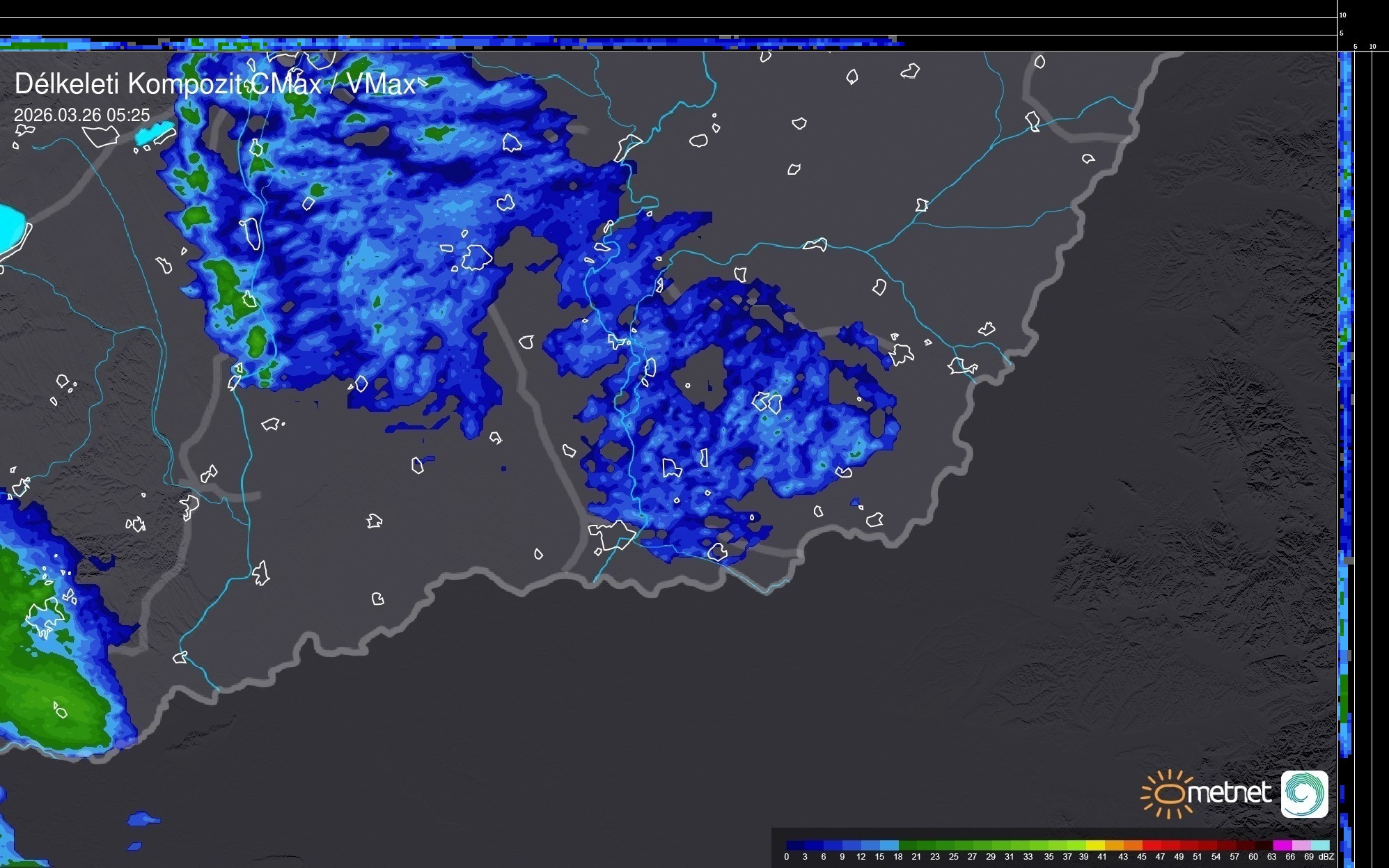Screen dimensions: 1389x868
Task: Click the dBZ unit label in legend
Action: tap(1326, 857)
